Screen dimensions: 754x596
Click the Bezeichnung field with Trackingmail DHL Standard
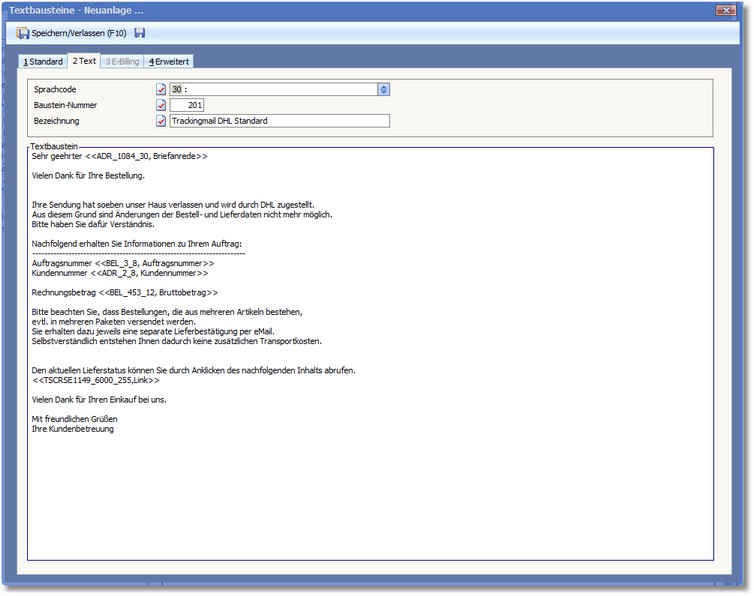pyautogui.click(x=279, y=122)
